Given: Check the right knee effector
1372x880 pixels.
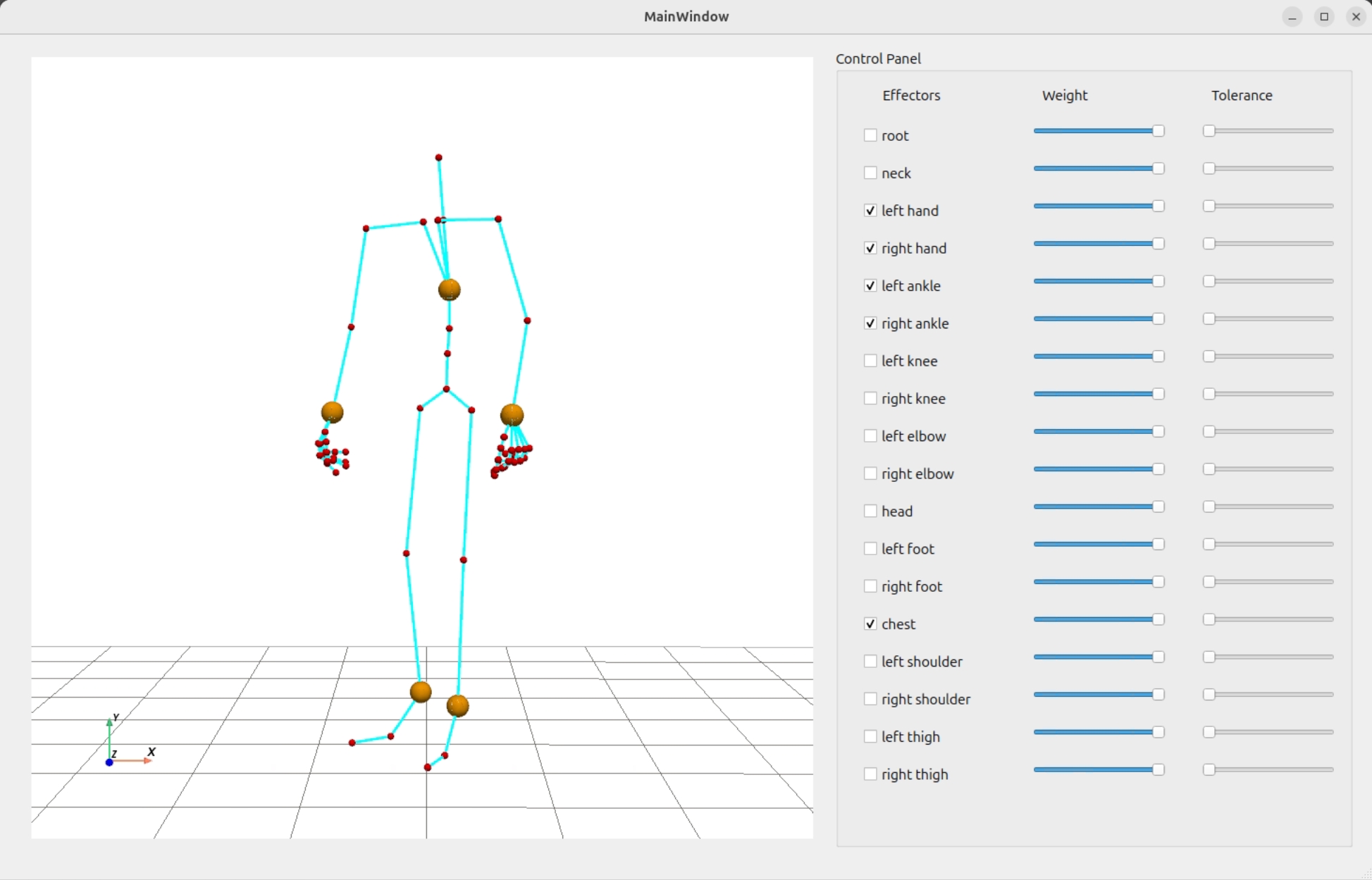Looking at the screenshot, I should (870, 399).
